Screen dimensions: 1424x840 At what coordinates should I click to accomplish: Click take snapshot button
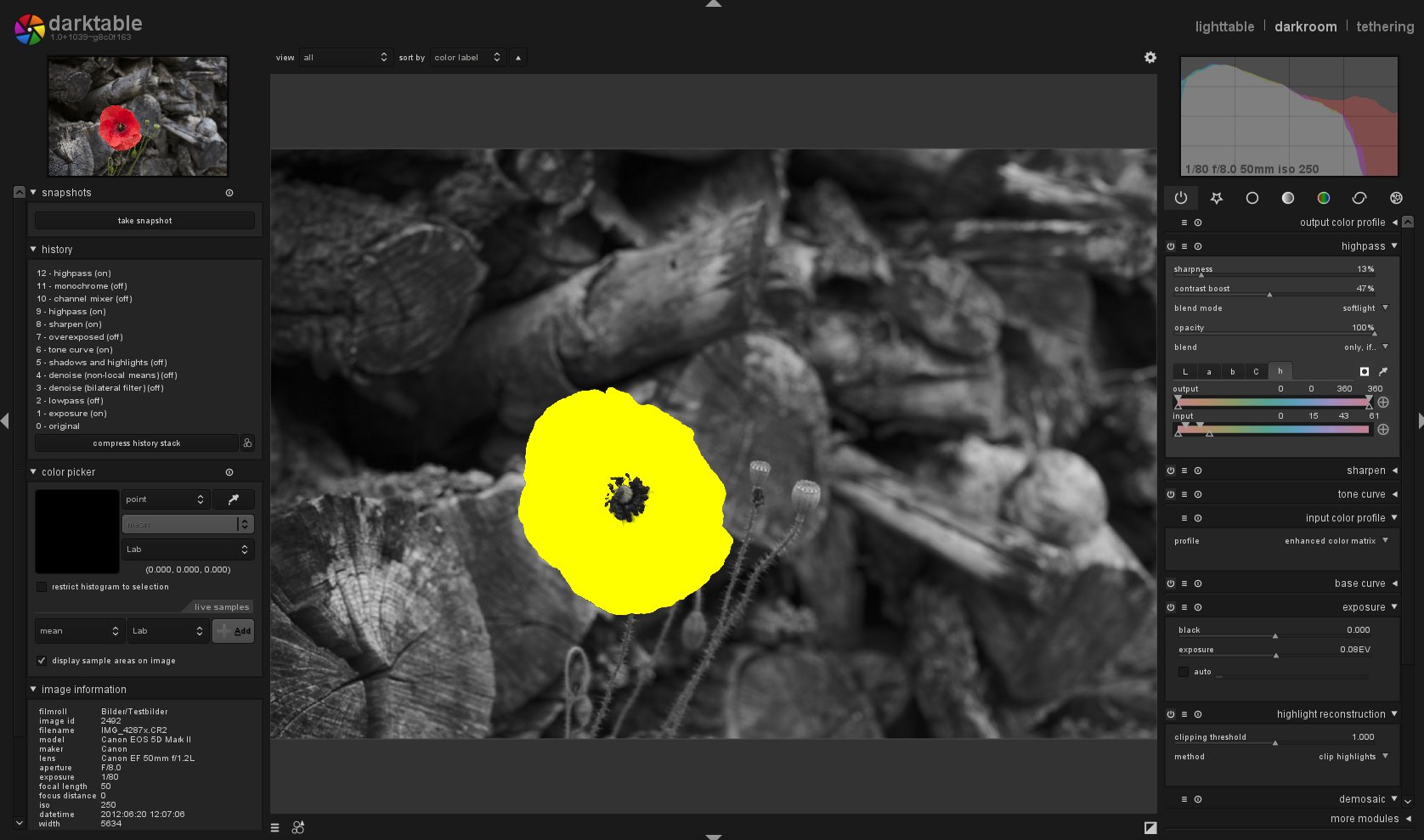(x=144, y=221)
